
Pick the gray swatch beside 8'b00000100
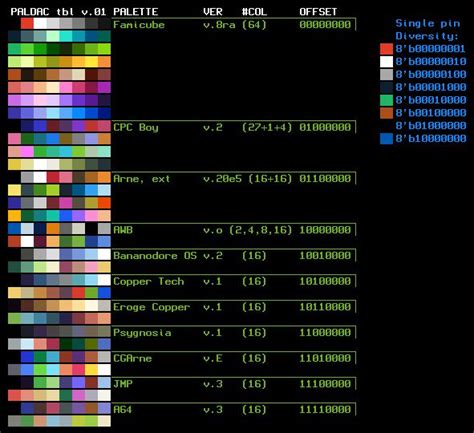point(386,75)
